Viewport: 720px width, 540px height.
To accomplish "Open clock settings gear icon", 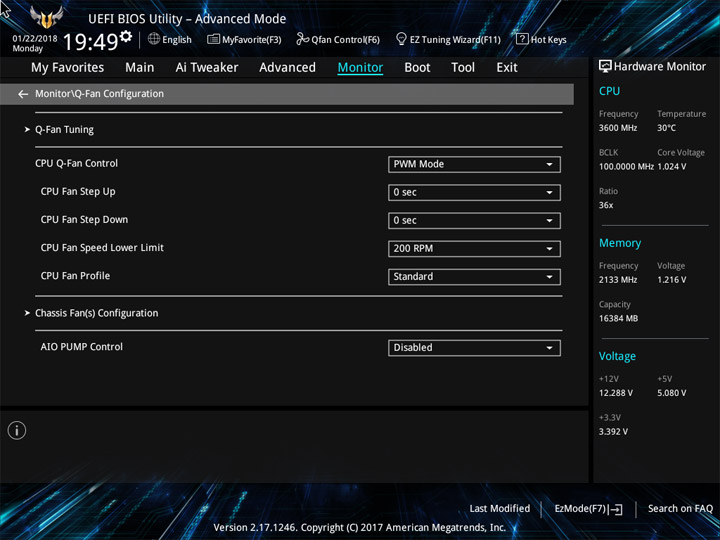I will [126, 36].
